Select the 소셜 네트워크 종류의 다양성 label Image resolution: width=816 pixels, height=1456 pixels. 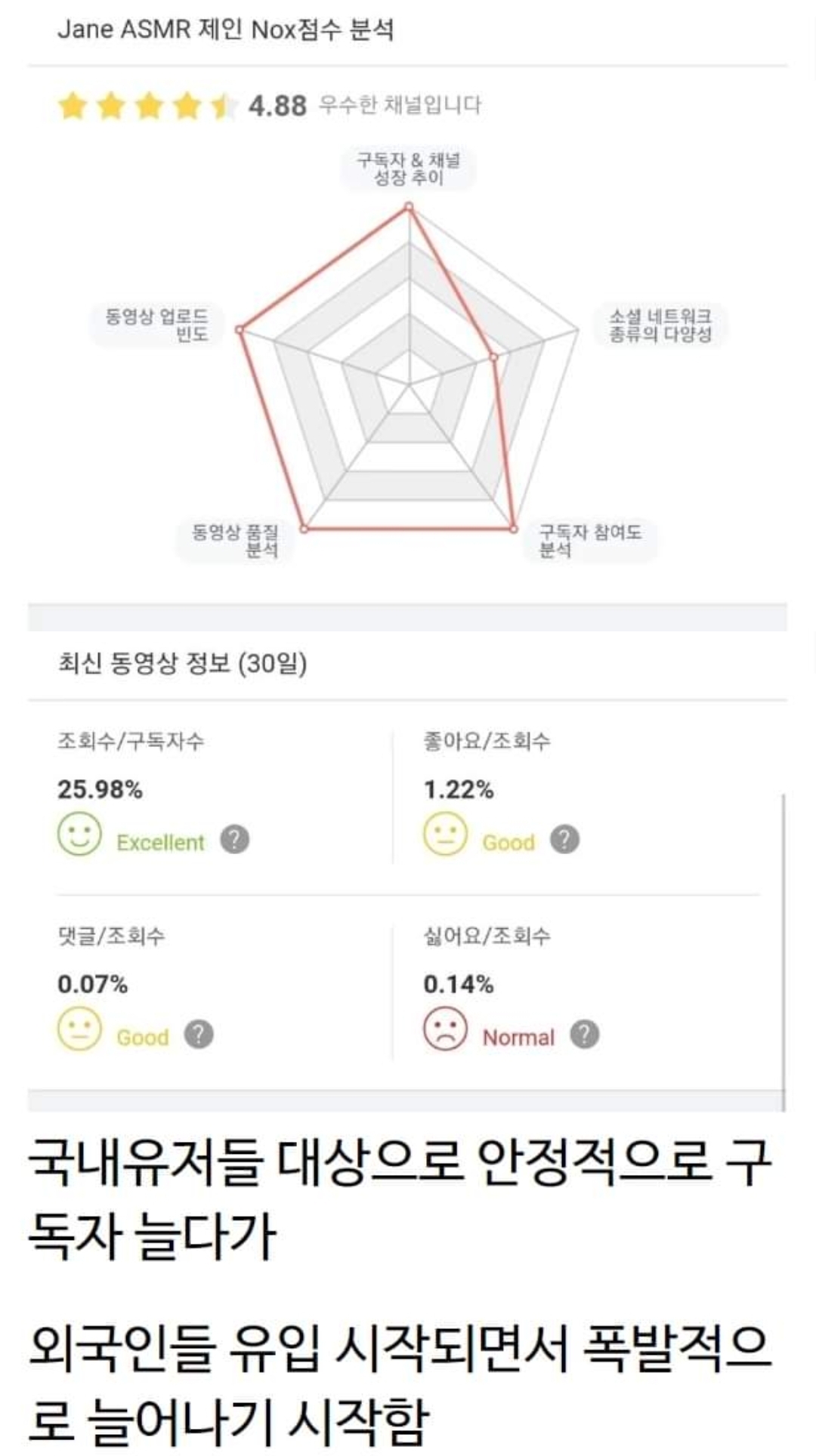point(660,325)
